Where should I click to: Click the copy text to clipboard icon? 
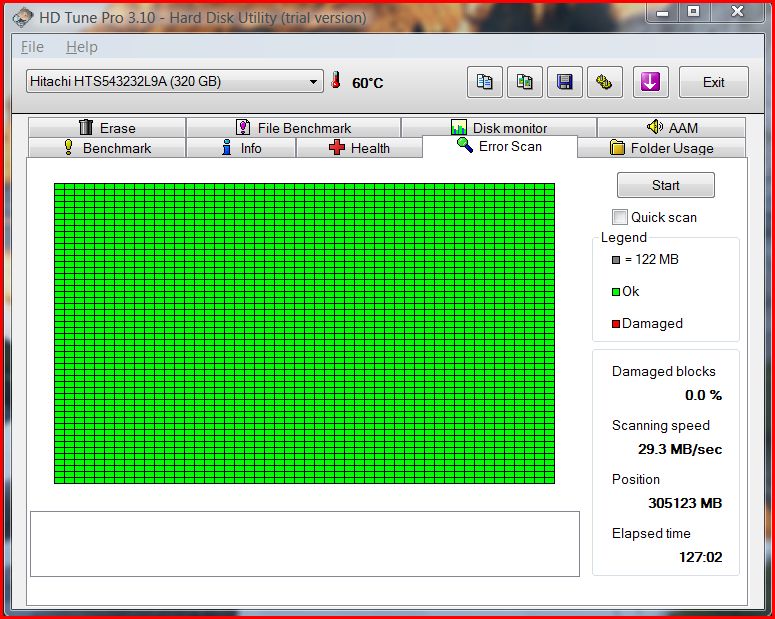[x=484, y=82]
